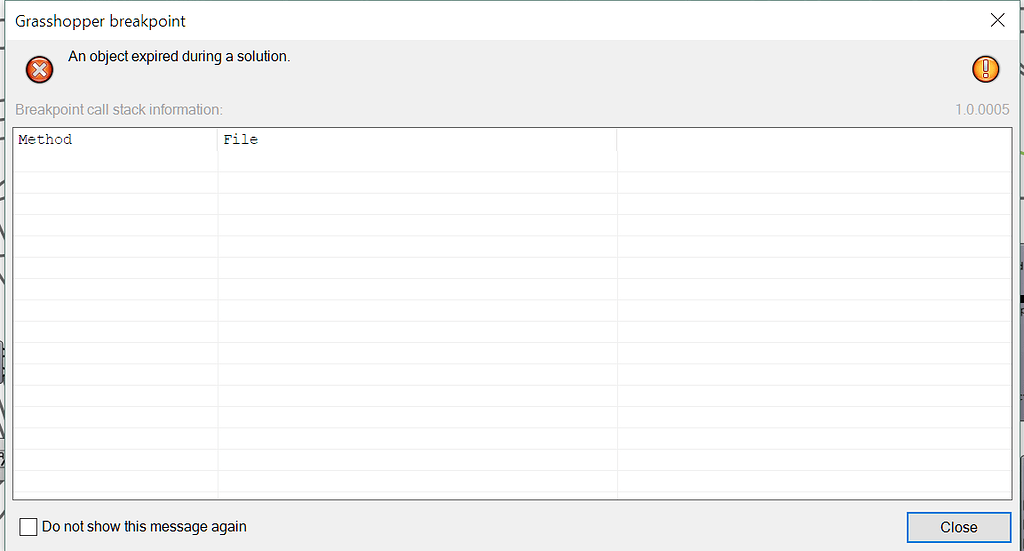Select the File column header
This screenshot has height=551, width=1024.
point(417,140)
